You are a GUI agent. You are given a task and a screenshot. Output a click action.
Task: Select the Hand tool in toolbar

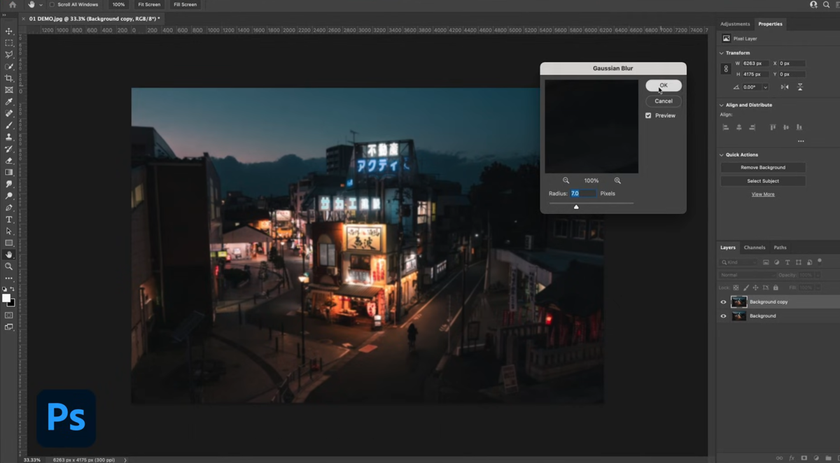(9, 255)
